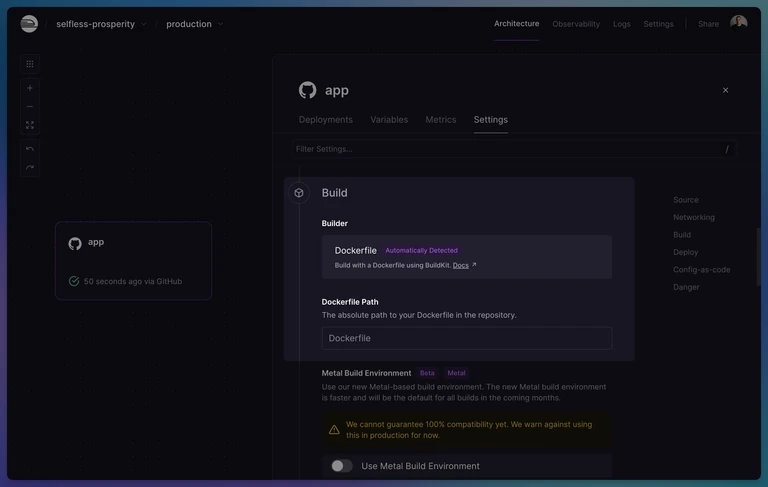Switch to the Variables tab

[x=389, y=120]
